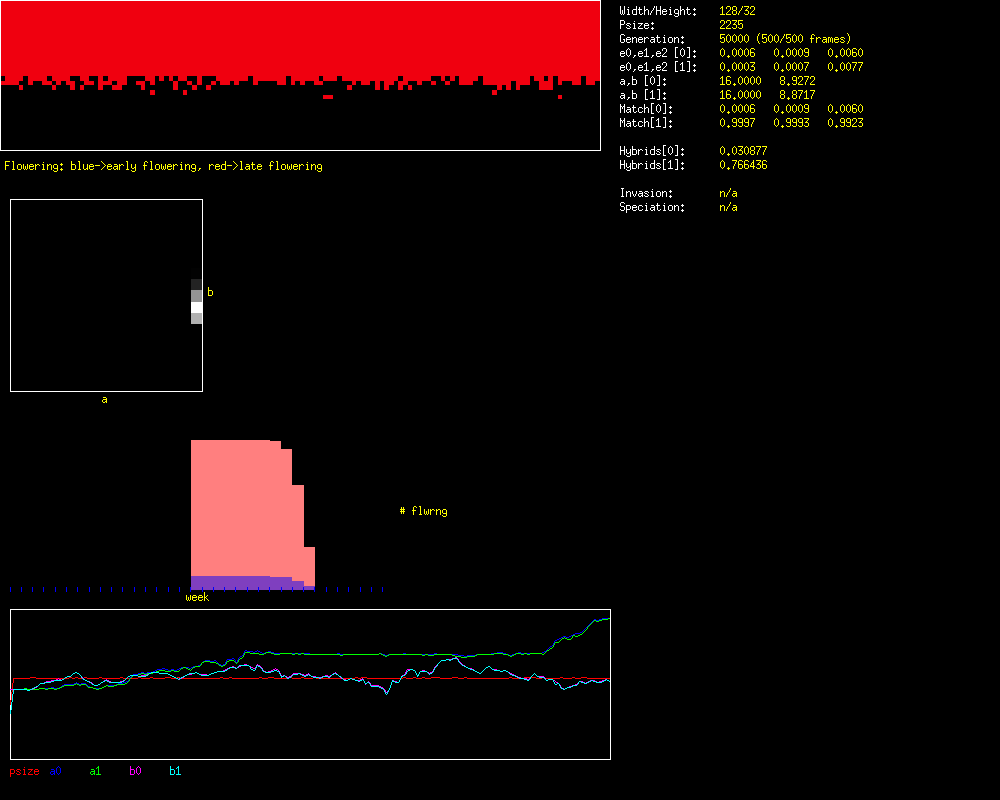The height and width of the screenshot is (800, 1000).
Task: Select the green a1 legend label
Action: (x=95, y=771)
